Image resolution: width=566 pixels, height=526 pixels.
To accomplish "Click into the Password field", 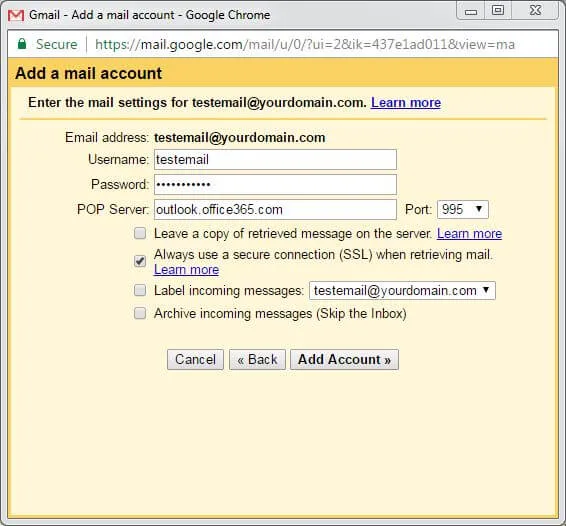I will [x=275, y=184].
